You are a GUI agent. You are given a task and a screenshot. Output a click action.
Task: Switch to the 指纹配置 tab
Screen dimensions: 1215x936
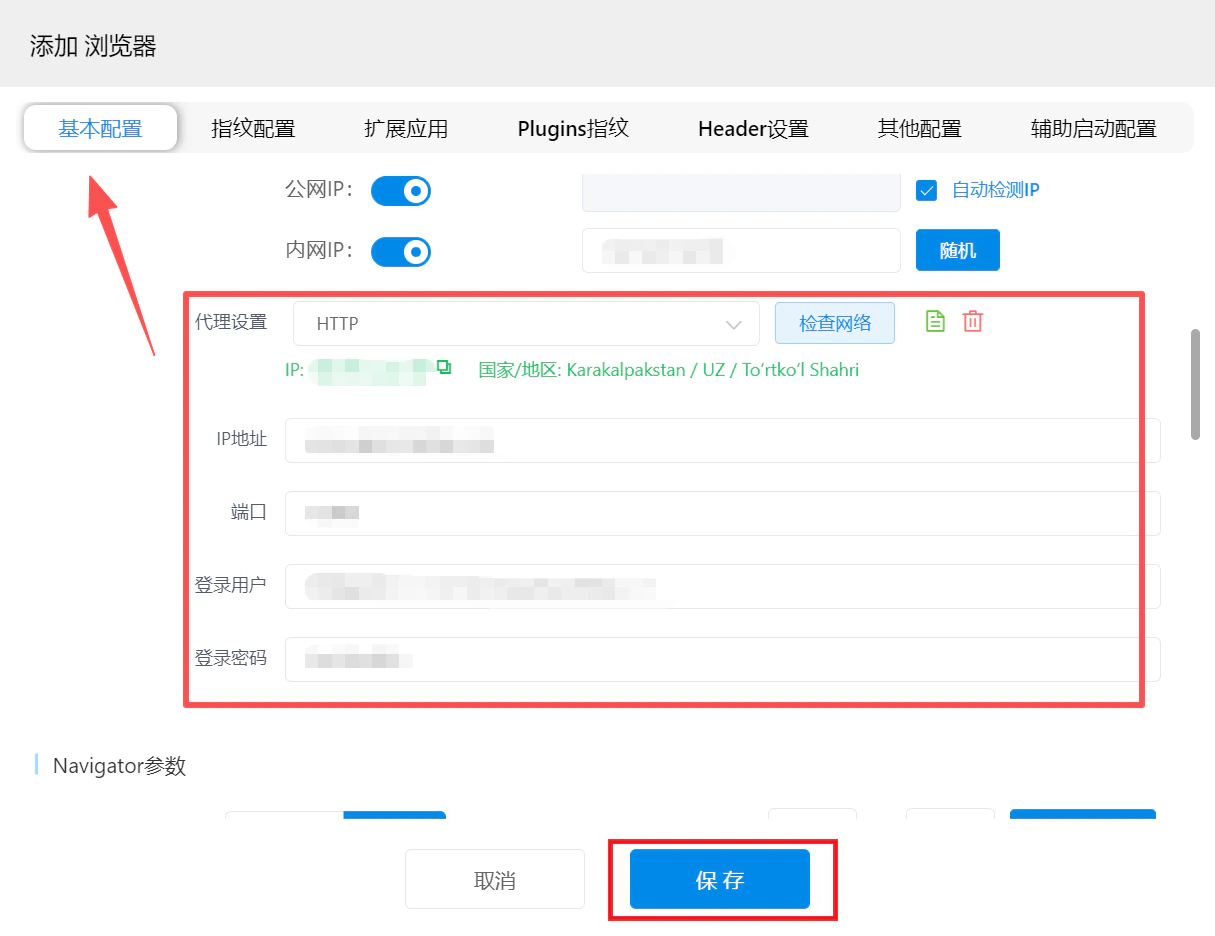252,128
